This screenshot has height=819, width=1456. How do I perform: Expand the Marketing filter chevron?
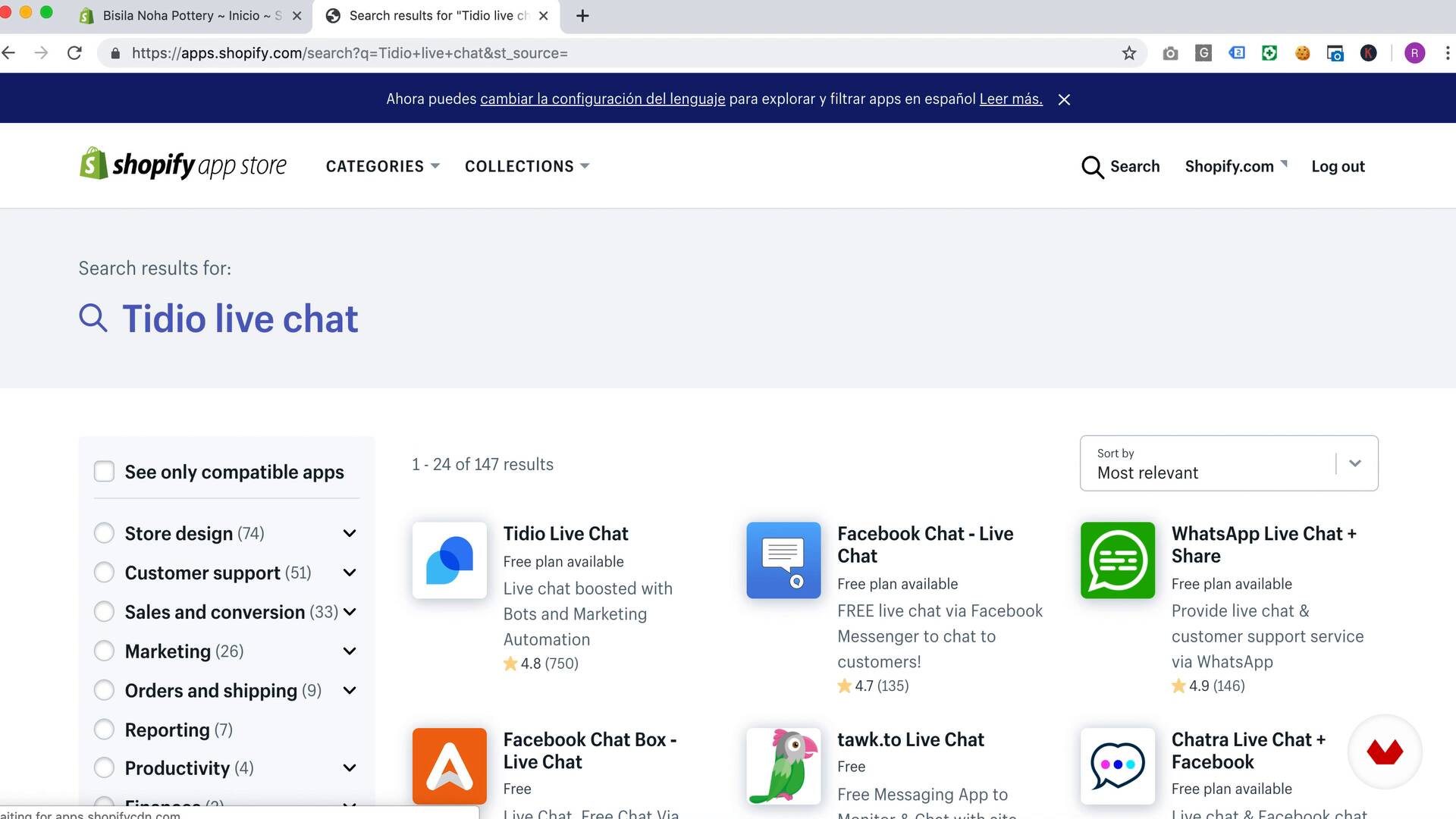pyautogui.click(x=350, y=651)
